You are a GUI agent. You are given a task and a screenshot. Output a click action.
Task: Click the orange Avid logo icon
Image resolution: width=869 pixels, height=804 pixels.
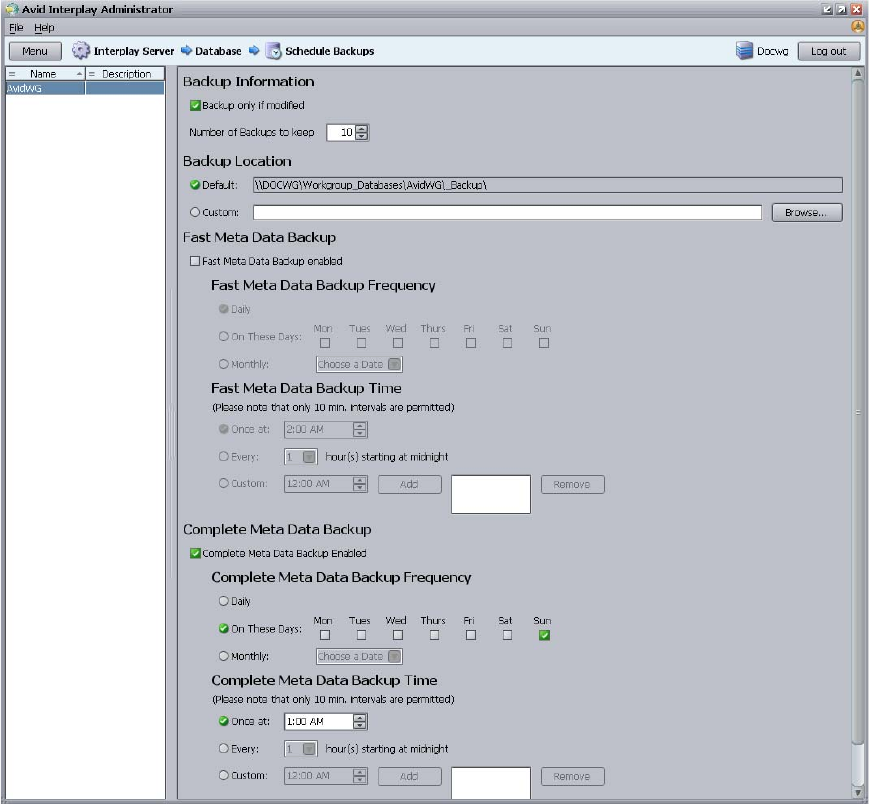tap(857, 26)
